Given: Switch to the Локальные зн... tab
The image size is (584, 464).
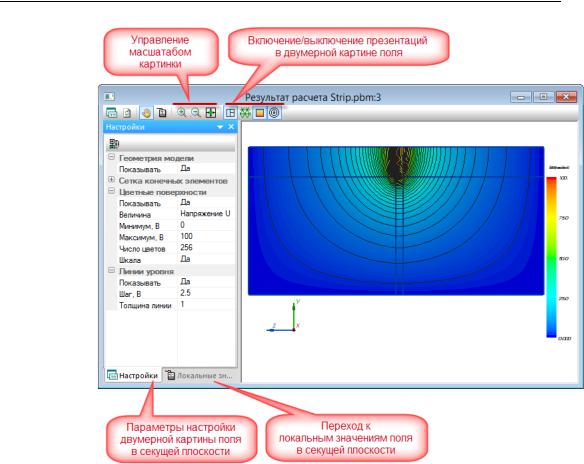Looking at the screenshot, I should [200, 375].
